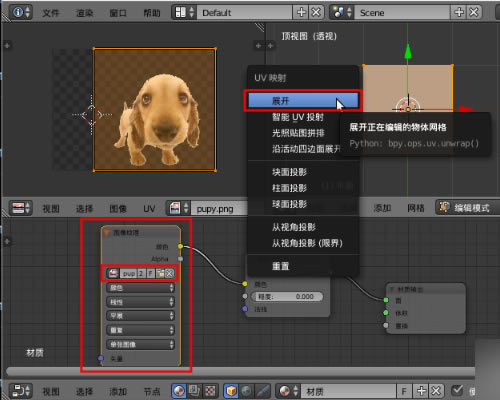Add a new screen layout

pos(301,13)
